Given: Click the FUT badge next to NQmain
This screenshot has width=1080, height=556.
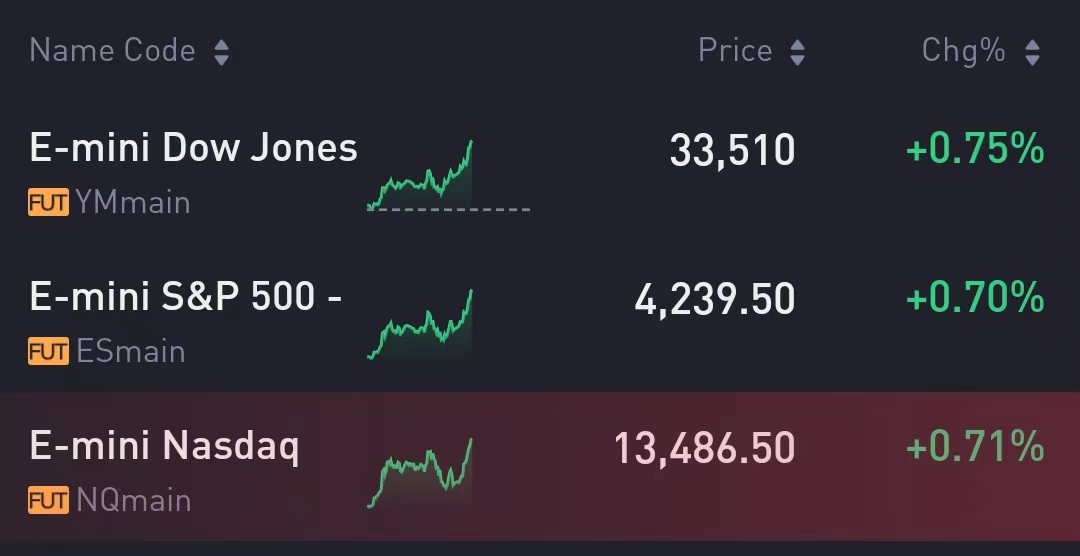Looking at the screenshot, I should pos(48,500).
